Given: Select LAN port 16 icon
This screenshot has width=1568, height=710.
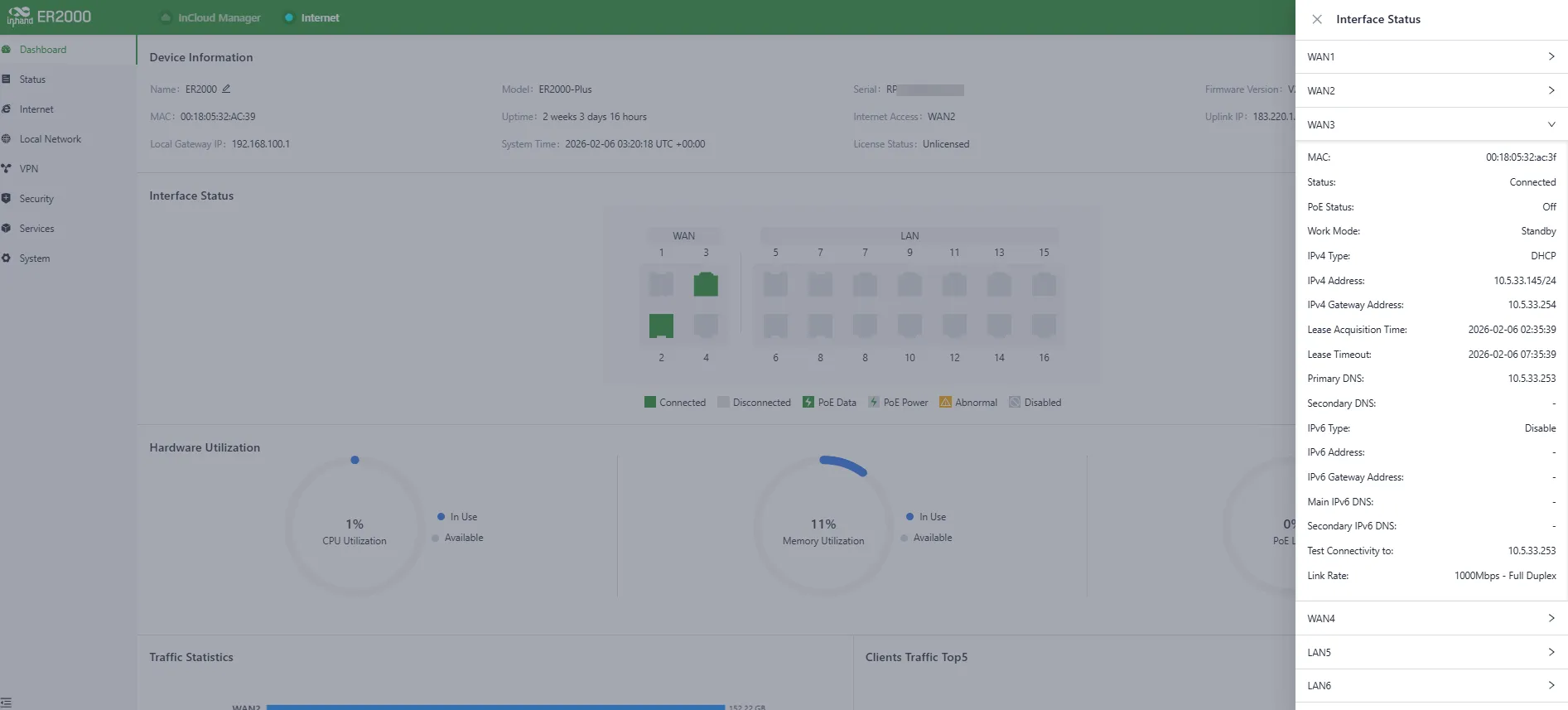Looking at the screenshot, I should coord(1044,326).
